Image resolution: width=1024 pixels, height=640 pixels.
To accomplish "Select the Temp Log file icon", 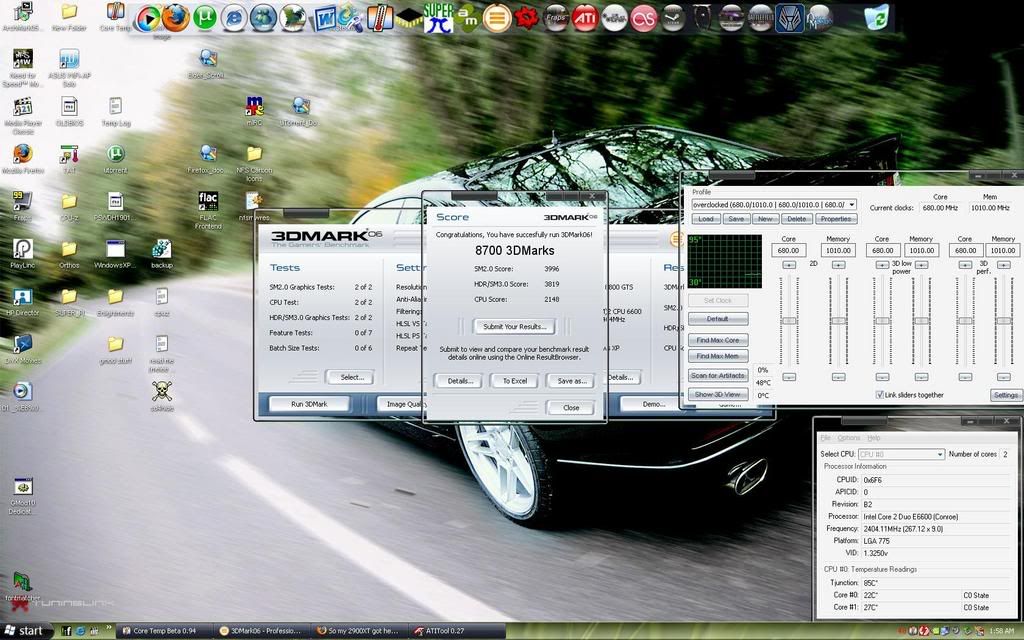I will [116, 111].
